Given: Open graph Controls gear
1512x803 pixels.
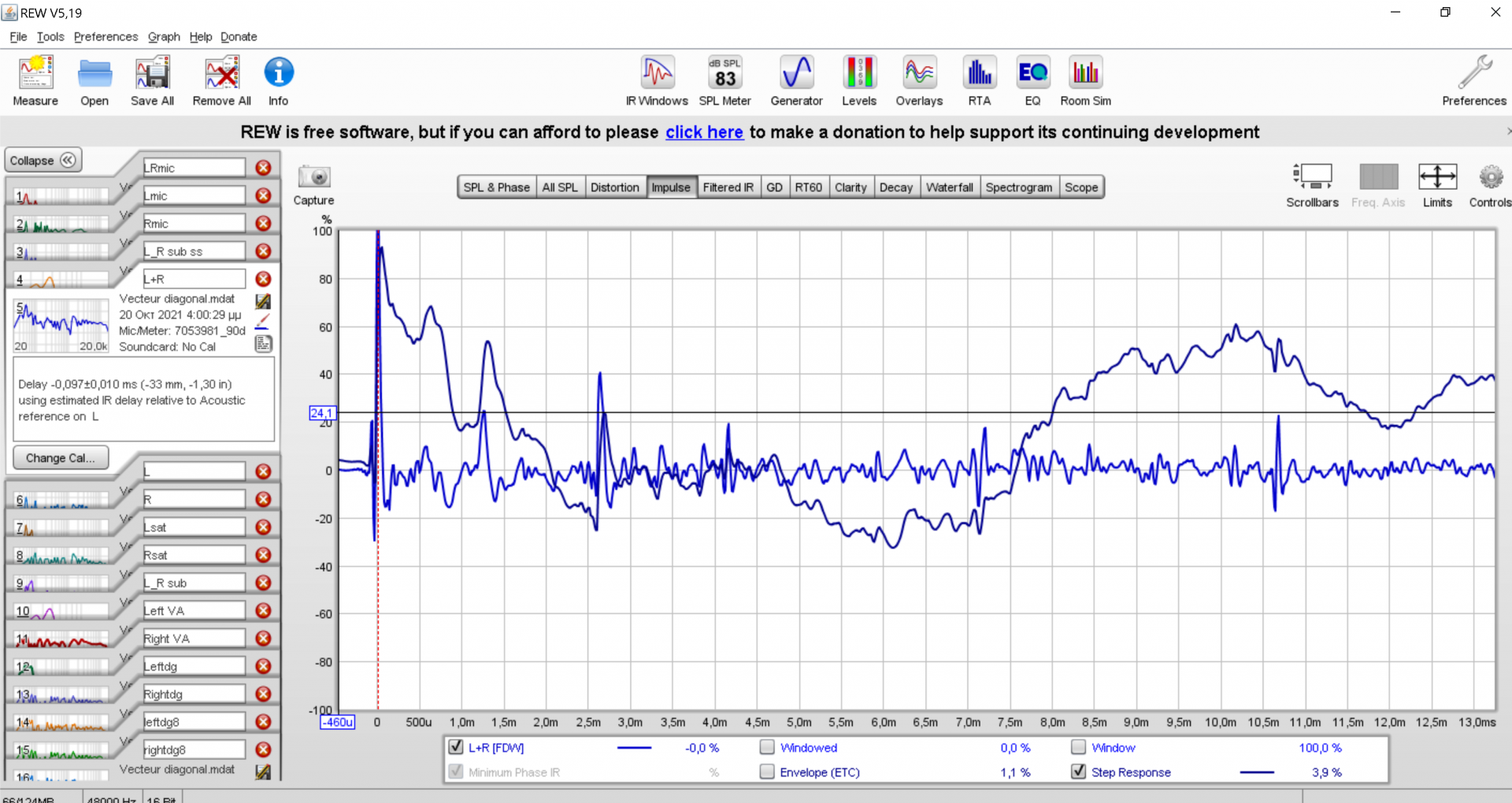Looking at the screenshot, I should pyautogui.click(x=1490, y=186).
